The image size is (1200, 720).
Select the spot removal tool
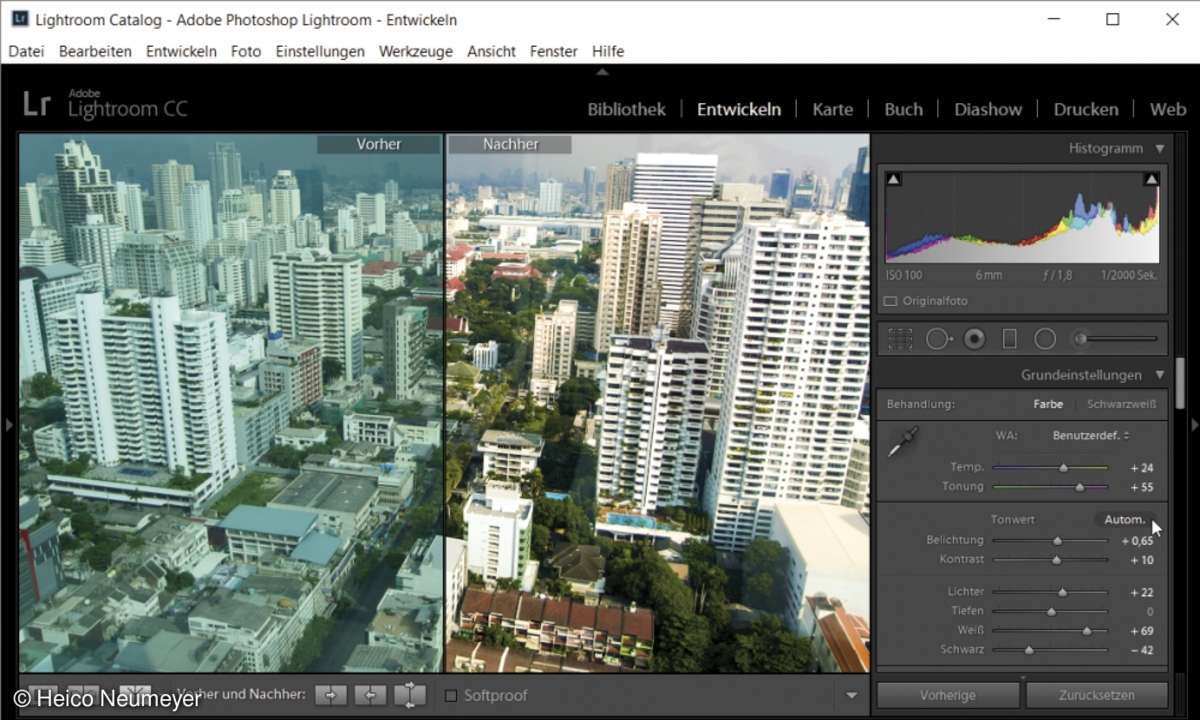tap(938, 339)
